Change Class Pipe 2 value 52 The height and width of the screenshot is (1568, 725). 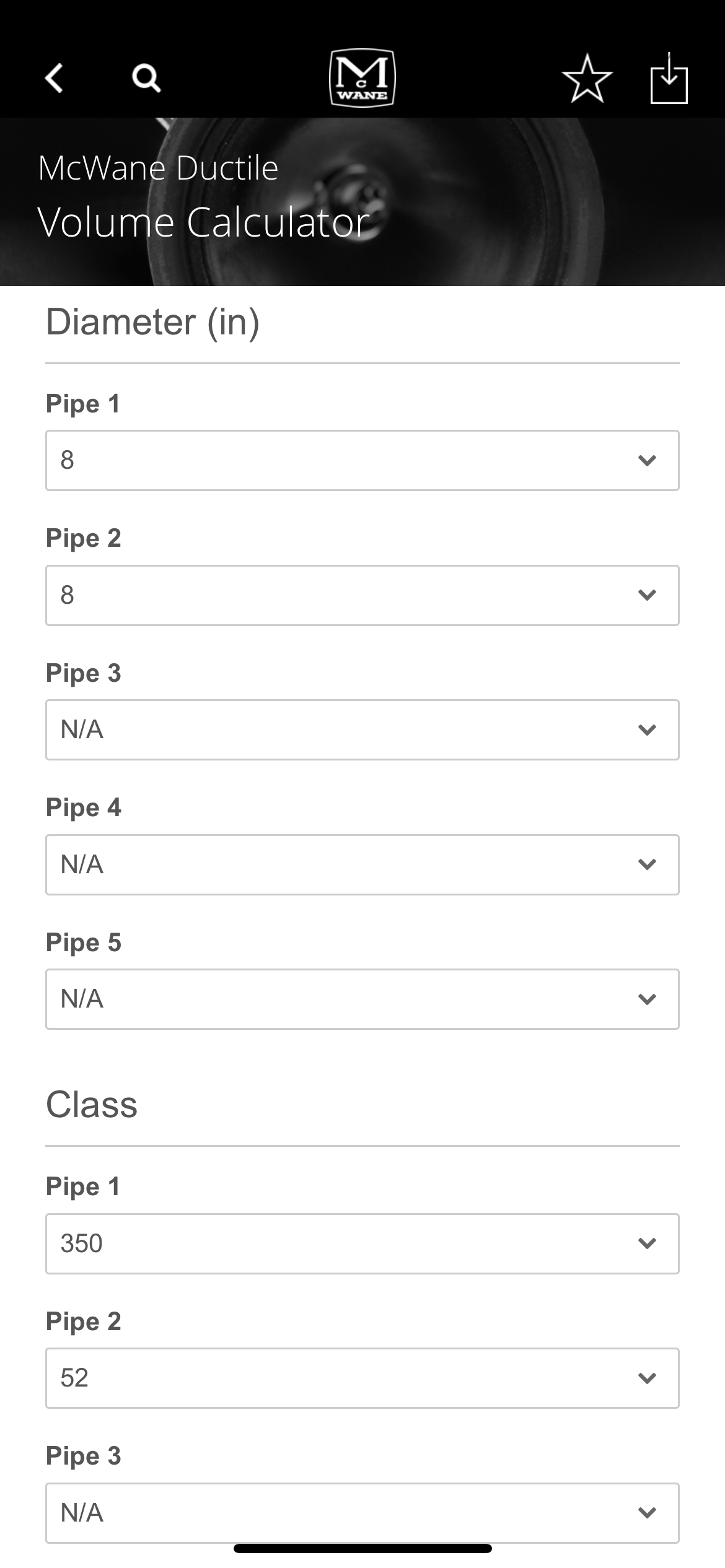(x=362, y=1378)
